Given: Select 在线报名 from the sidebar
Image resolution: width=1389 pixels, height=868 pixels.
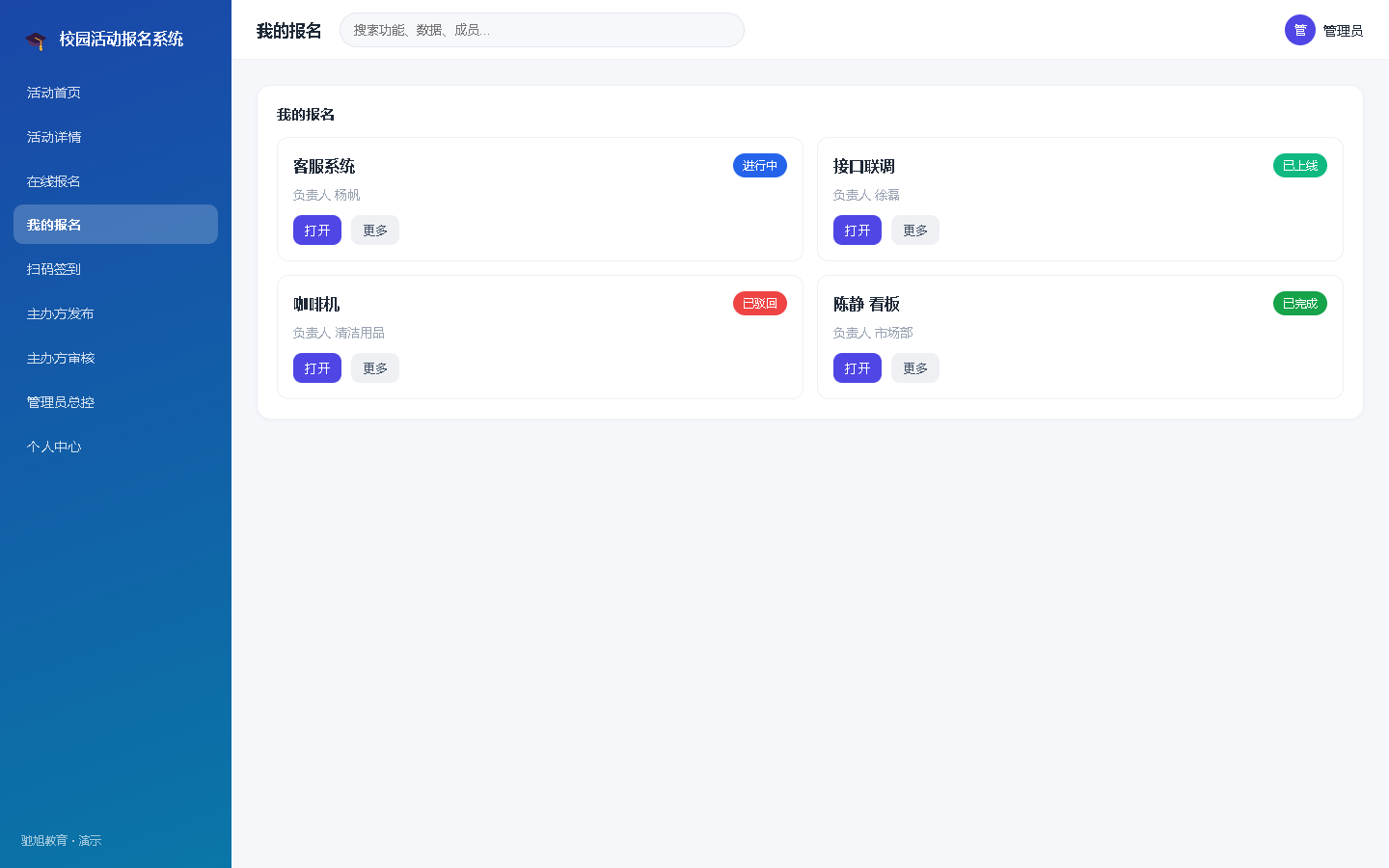Looking at the screenshot, I should coord(116,181).
